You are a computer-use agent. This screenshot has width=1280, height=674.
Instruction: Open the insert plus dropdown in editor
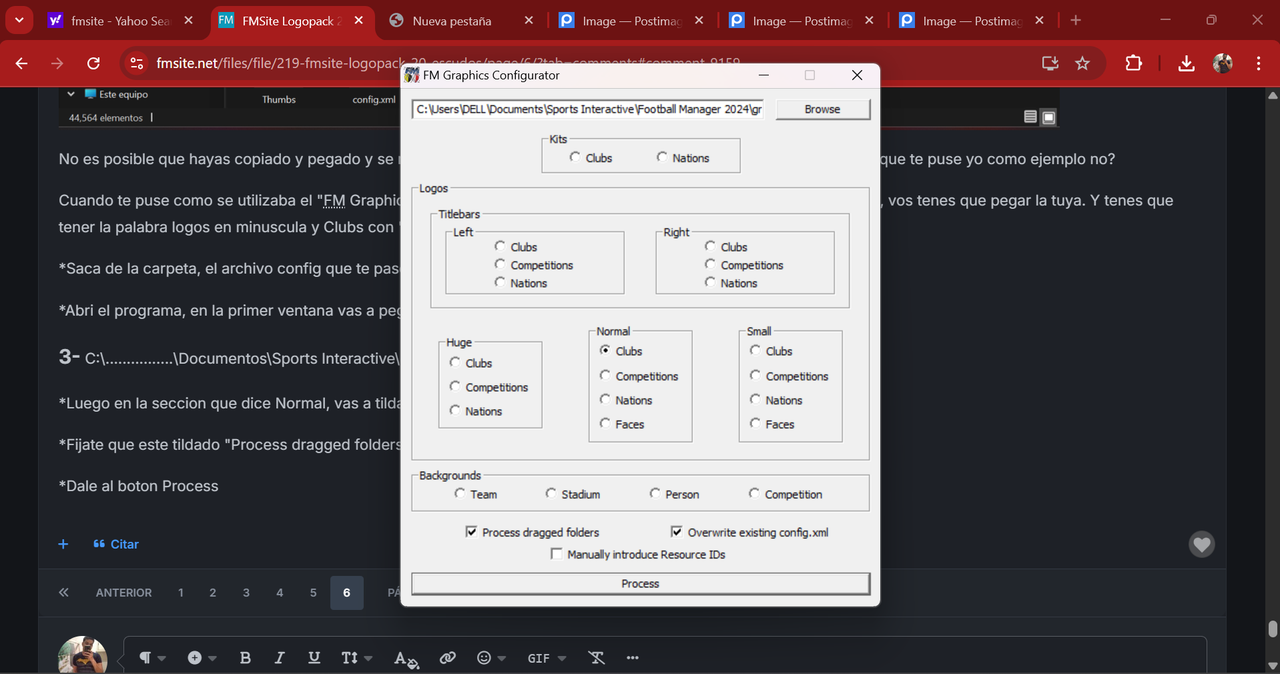[203, 658]
